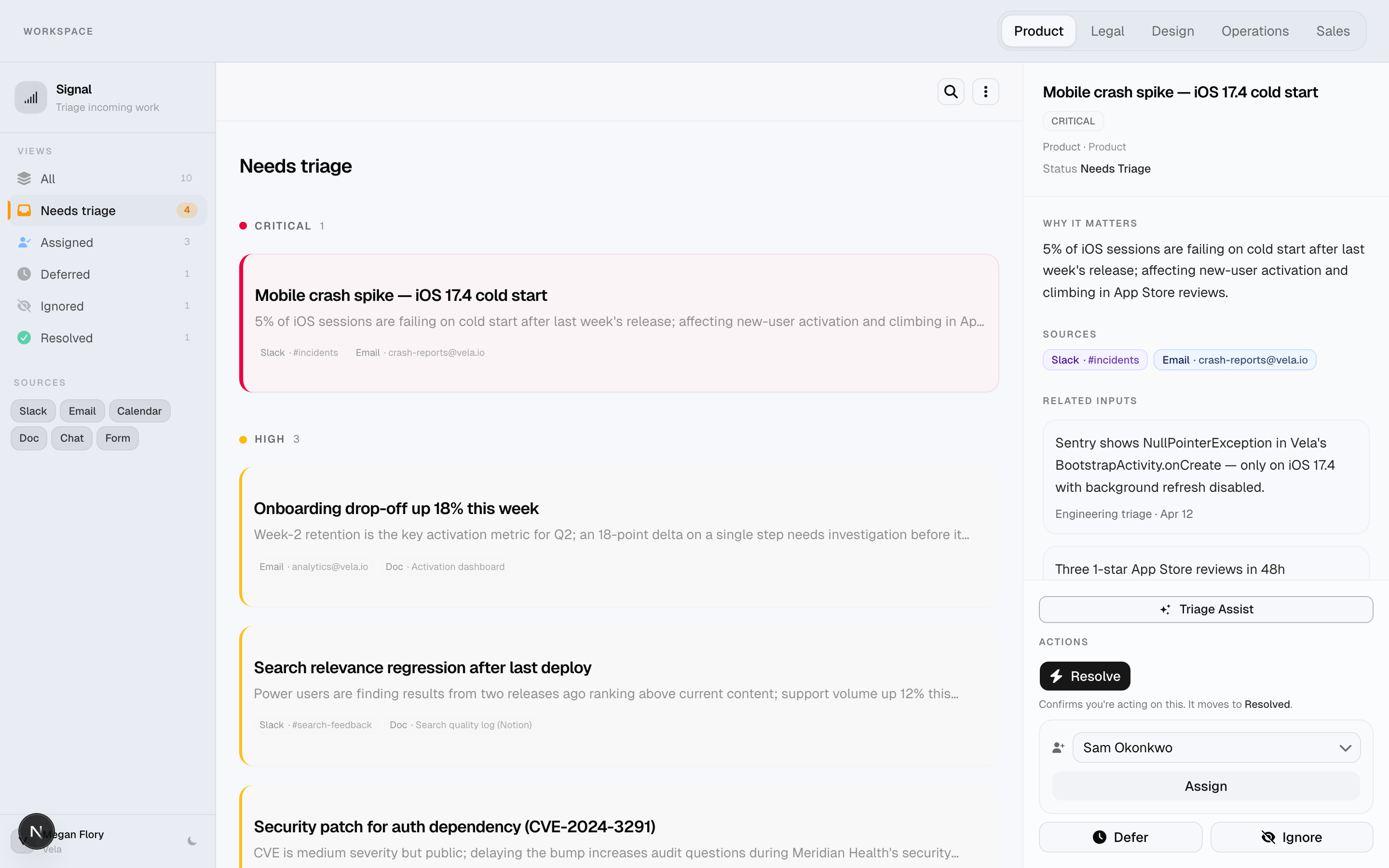Screen dimensions: 1389x868
Task: Click the Assigned person icon
Action: tap(24, 242)
